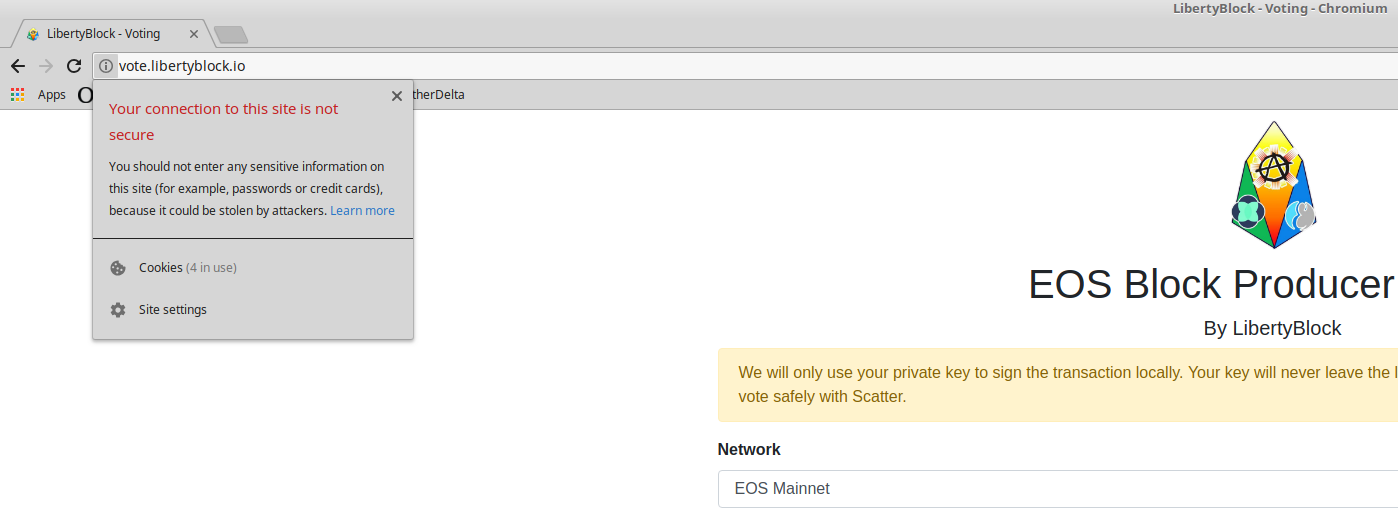Screen dimensions: 1398x512
Task: Click the cookie icon in popup
Action: [x=118, y=268]
